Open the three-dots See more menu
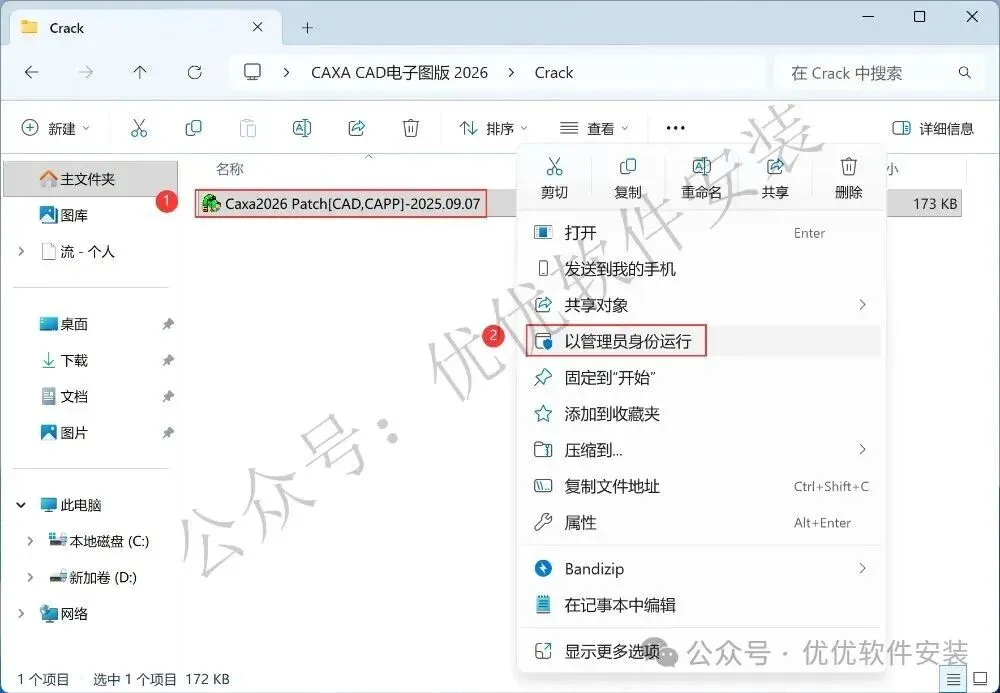The image size is (1000, 693). tap(675, 128)
